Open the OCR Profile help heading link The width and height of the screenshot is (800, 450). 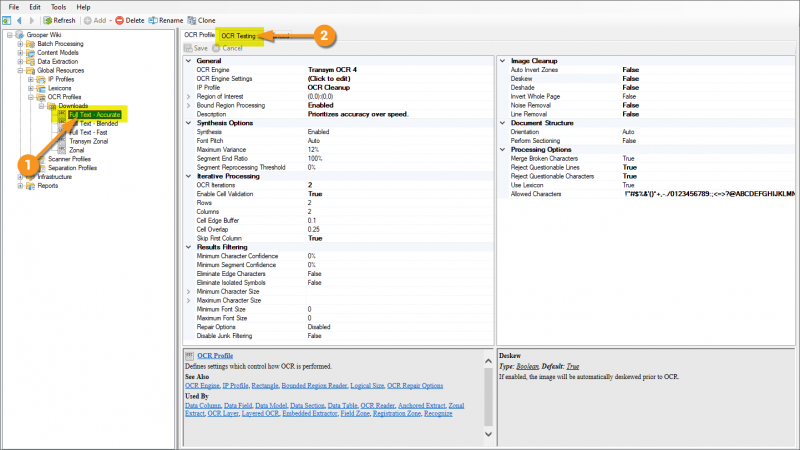click(215, 356)
